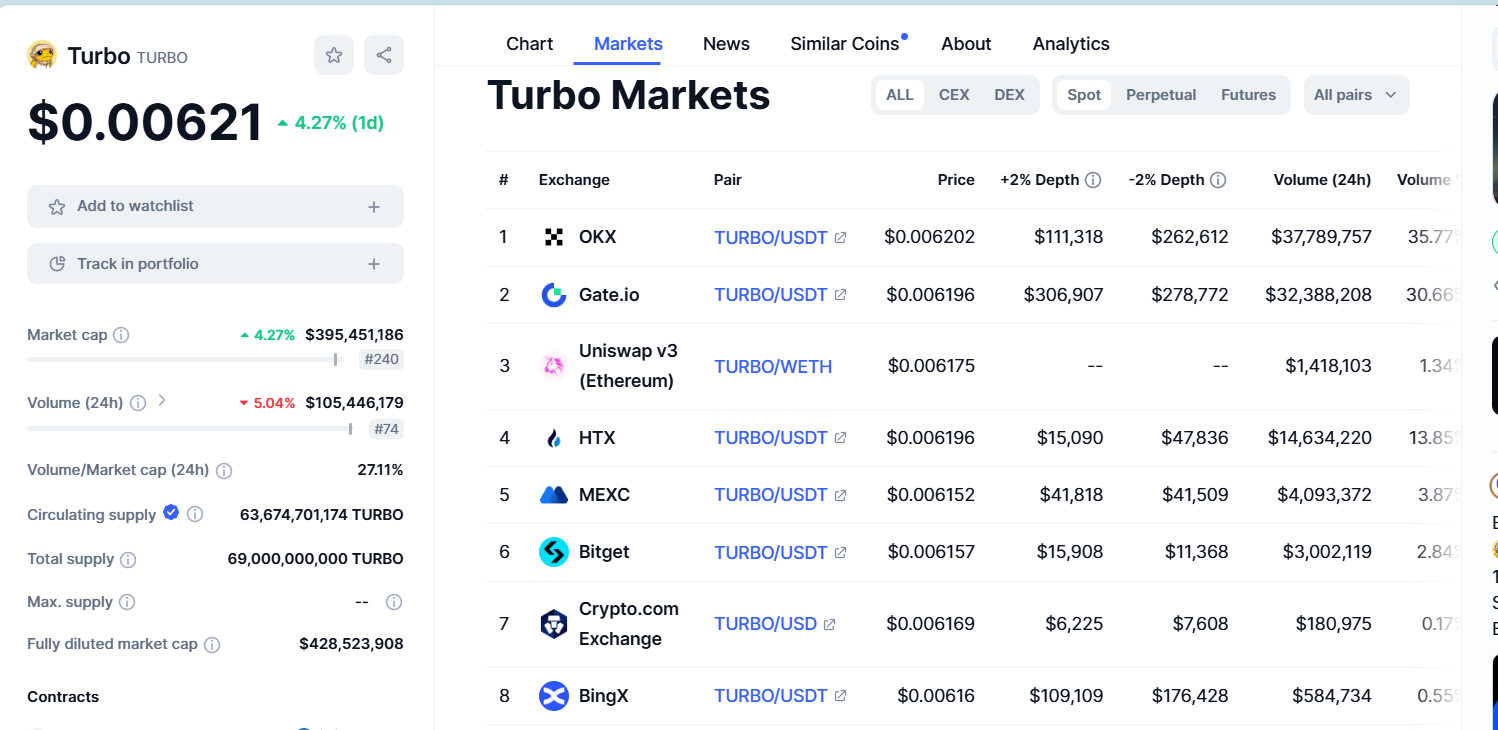Image resolution: width=1498 pixels, height=730 pixels.
Task: Select the ALL exchange filter
Action: [x=900, y=95]
